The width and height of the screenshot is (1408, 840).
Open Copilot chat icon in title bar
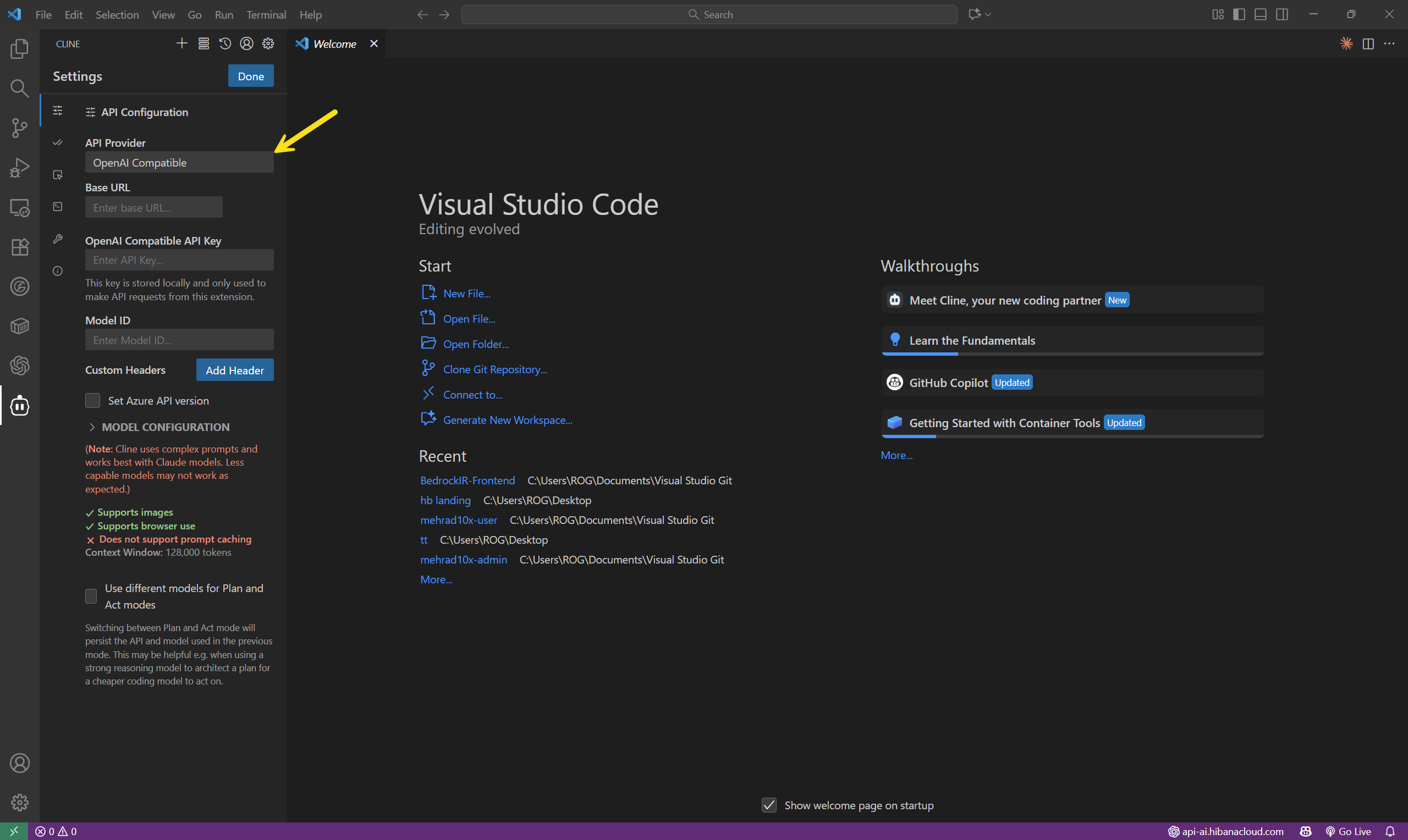[x=975, y=15]
